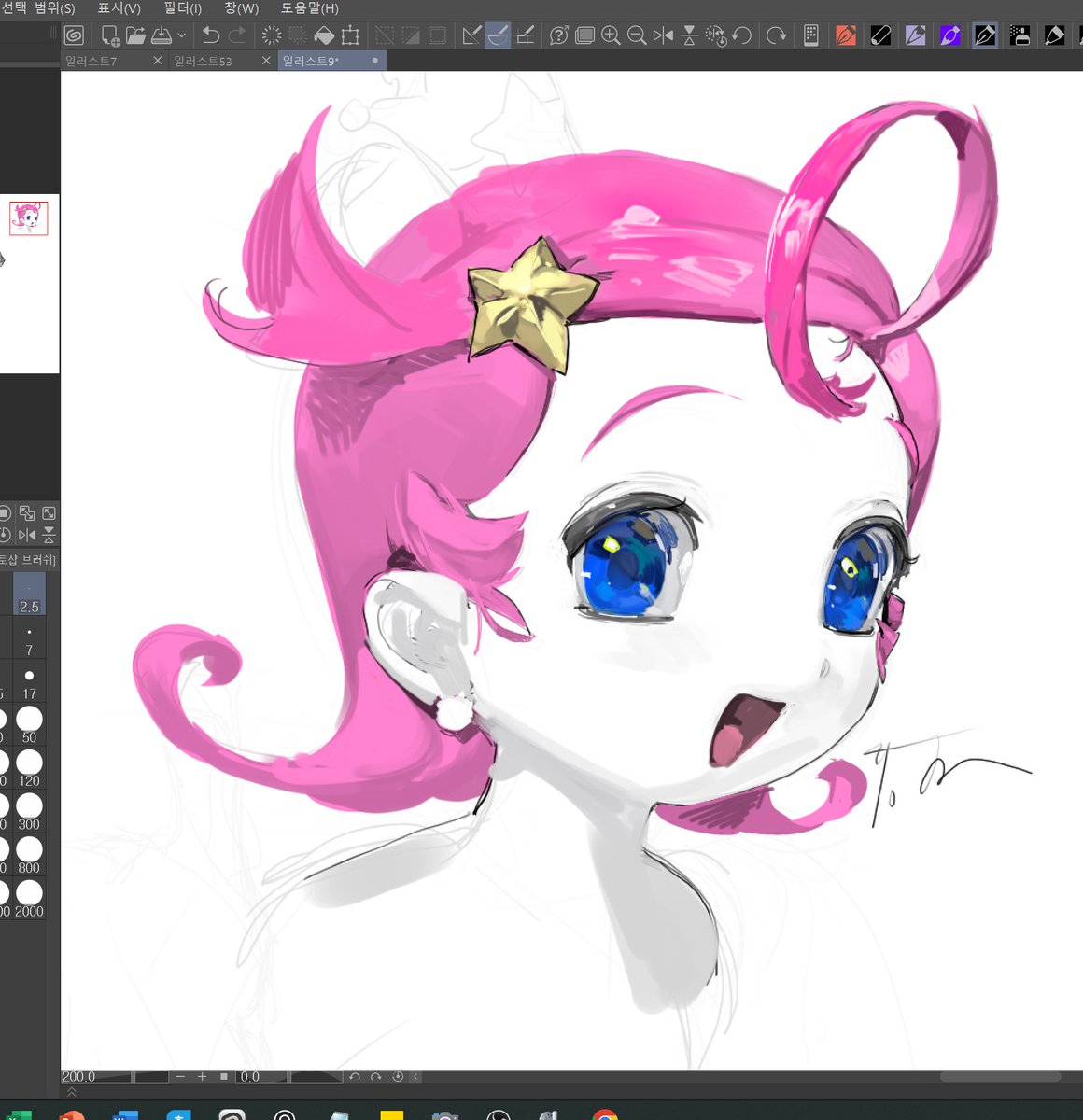Expand the save options dropdown arrow

(181, 35)
